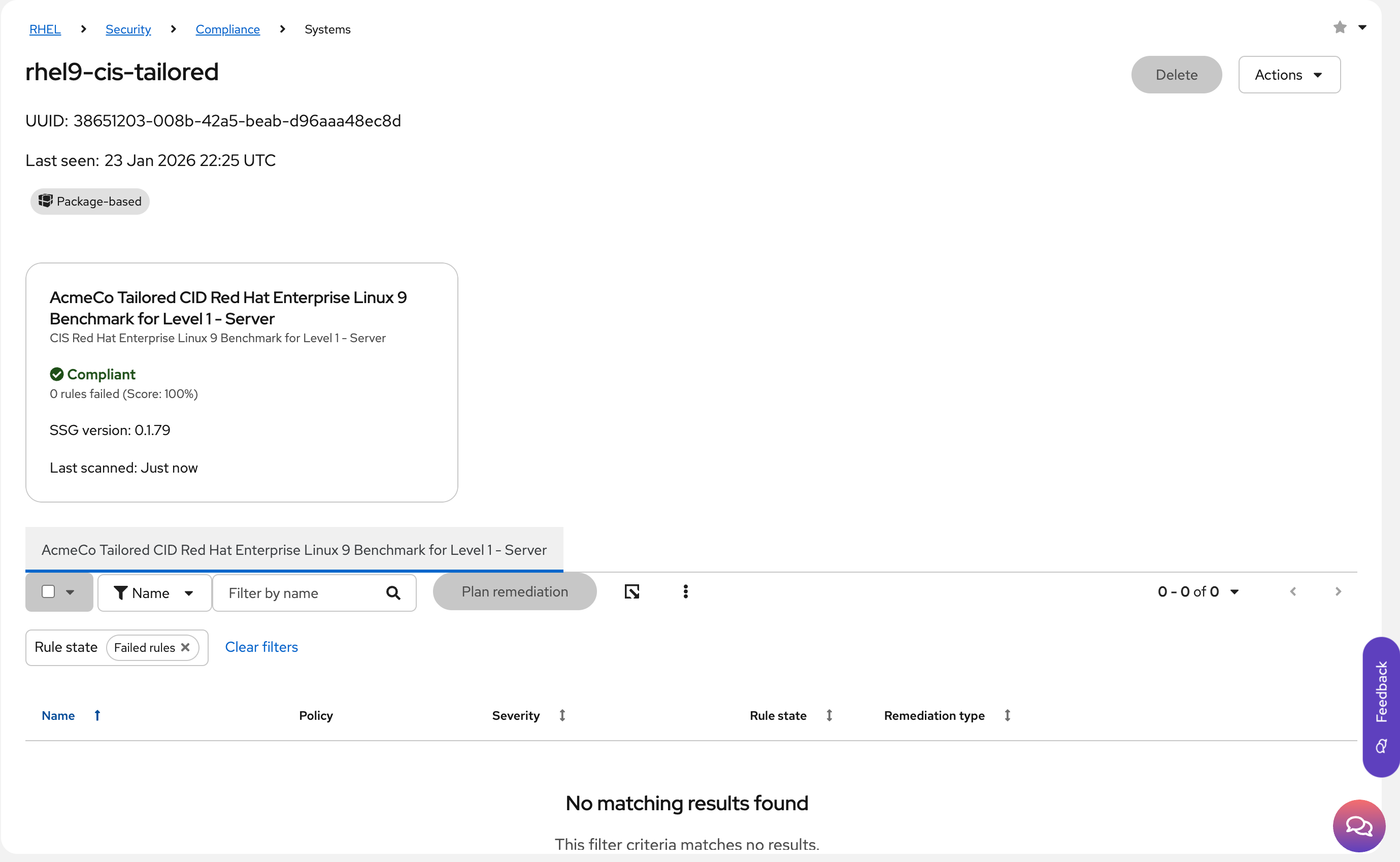Open the kebab menu in table toolbar
Screen dimensions: 1400x862
click(685, 592)
